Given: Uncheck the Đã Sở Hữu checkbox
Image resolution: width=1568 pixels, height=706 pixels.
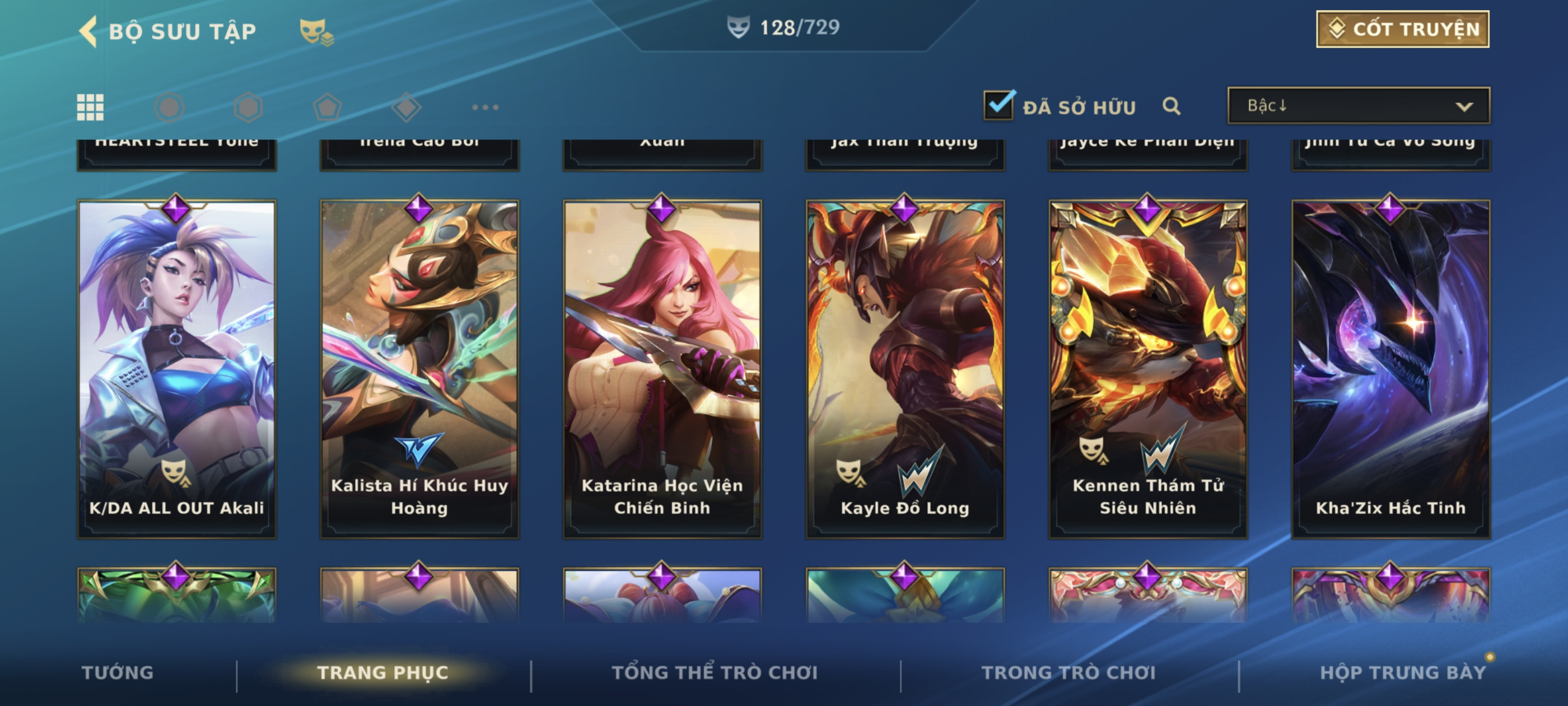Looking at the screenshot, I should pos(999,105).
